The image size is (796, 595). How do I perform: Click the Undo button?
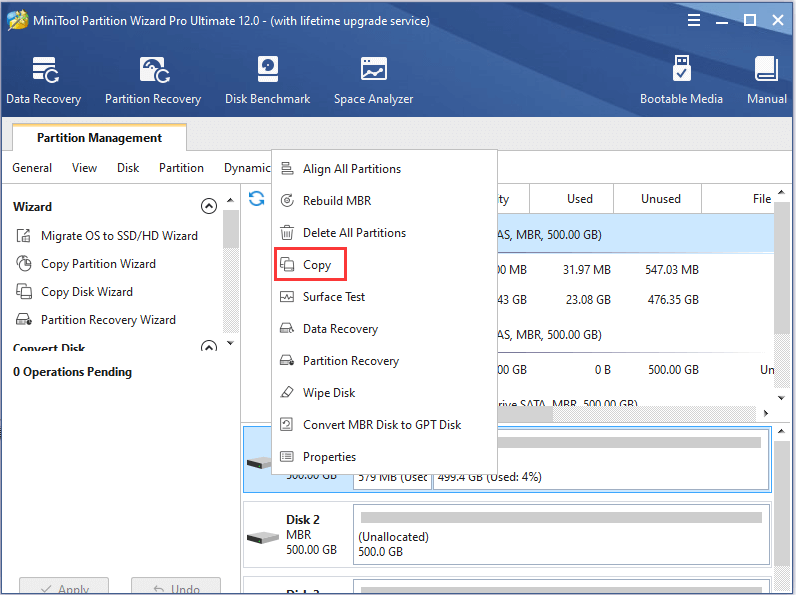coord(176,586)
